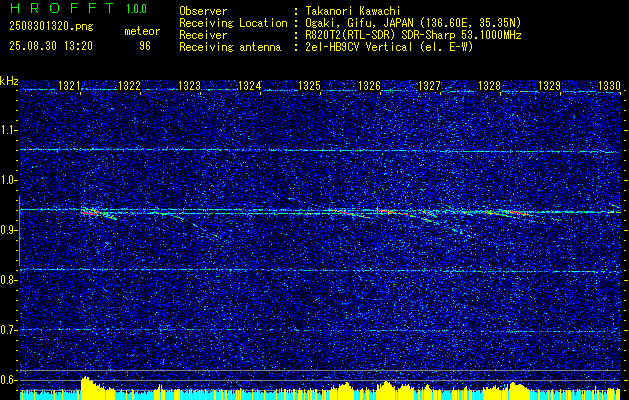
Task: Click the 0.6 kHz axis label
Action: click(8, 380)
